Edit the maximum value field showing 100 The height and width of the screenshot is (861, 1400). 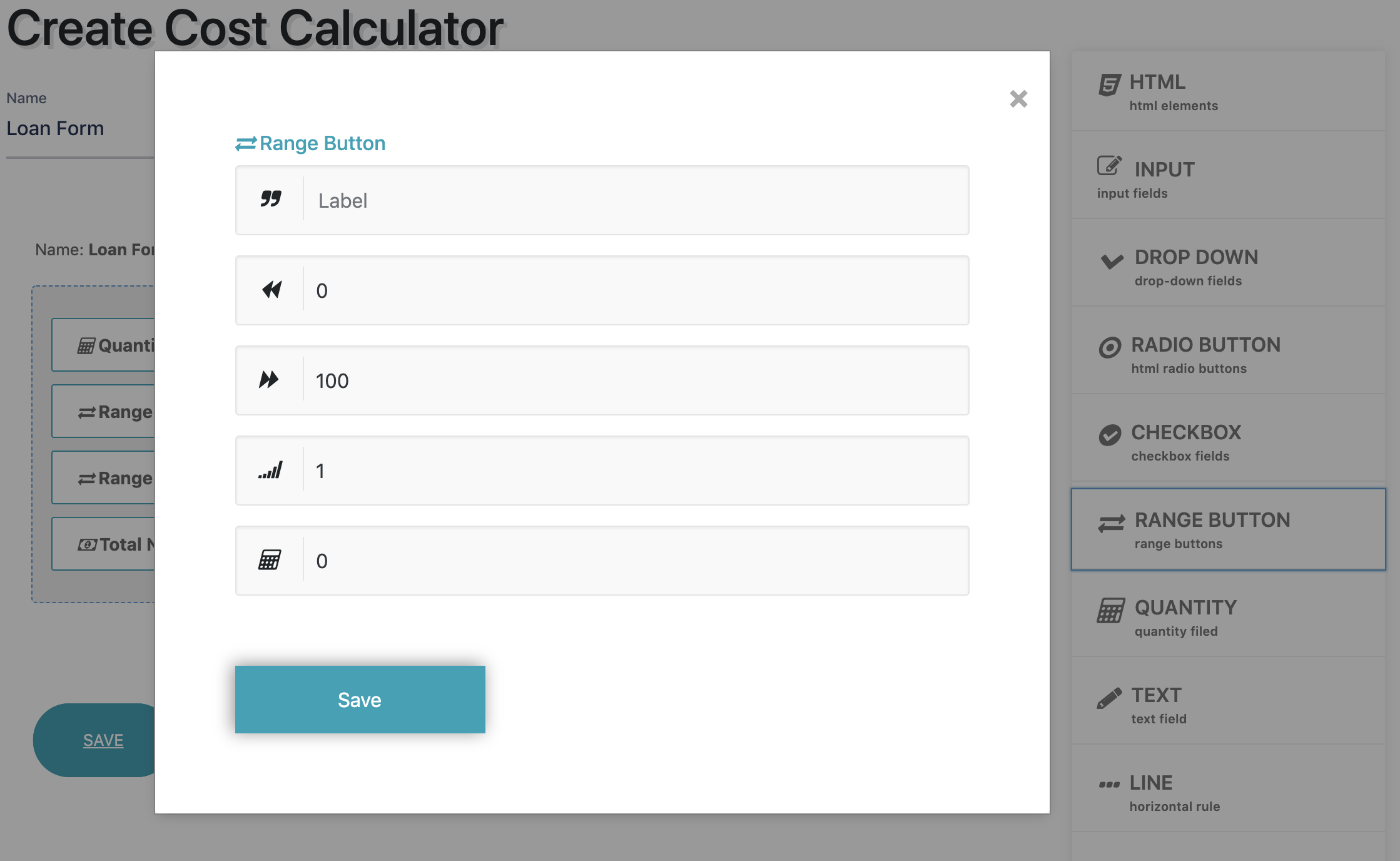coord(626,380)
